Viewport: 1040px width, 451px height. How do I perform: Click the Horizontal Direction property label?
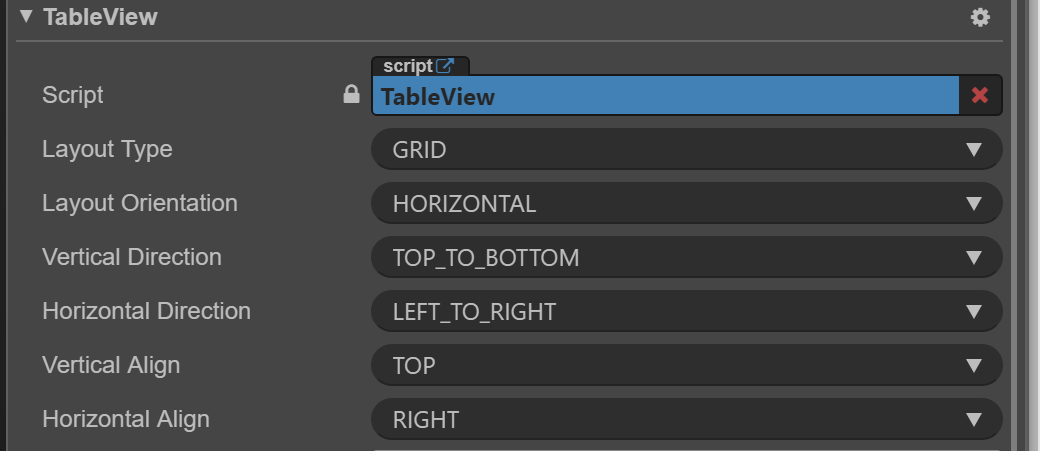(146, 312)
